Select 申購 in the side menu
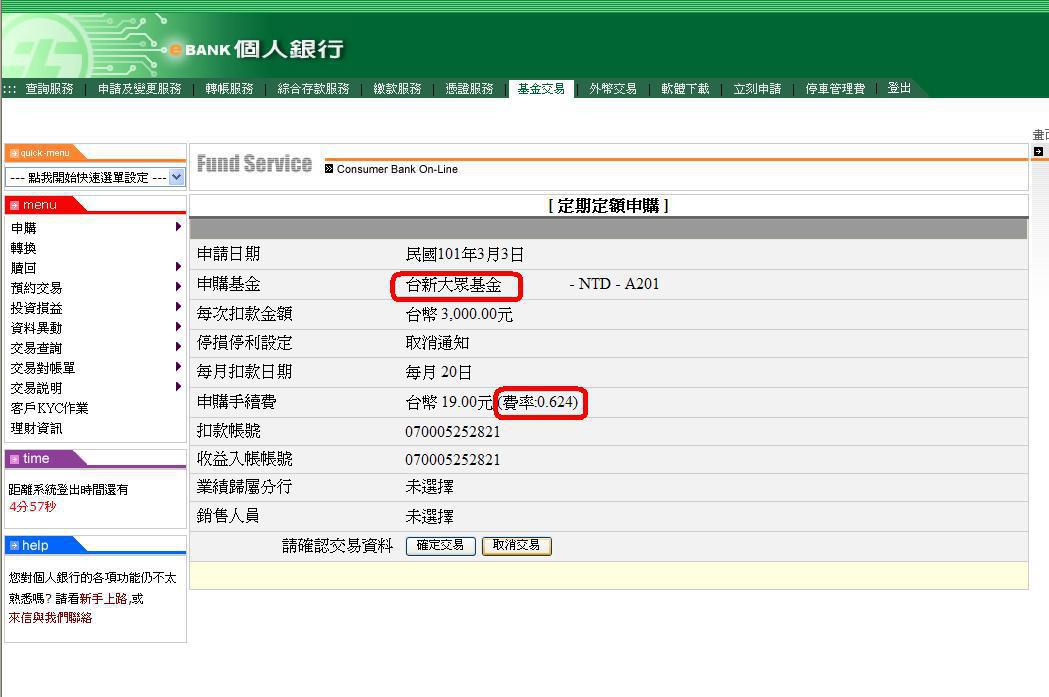This screenshot has height=697, width=1049. point(23,228)
